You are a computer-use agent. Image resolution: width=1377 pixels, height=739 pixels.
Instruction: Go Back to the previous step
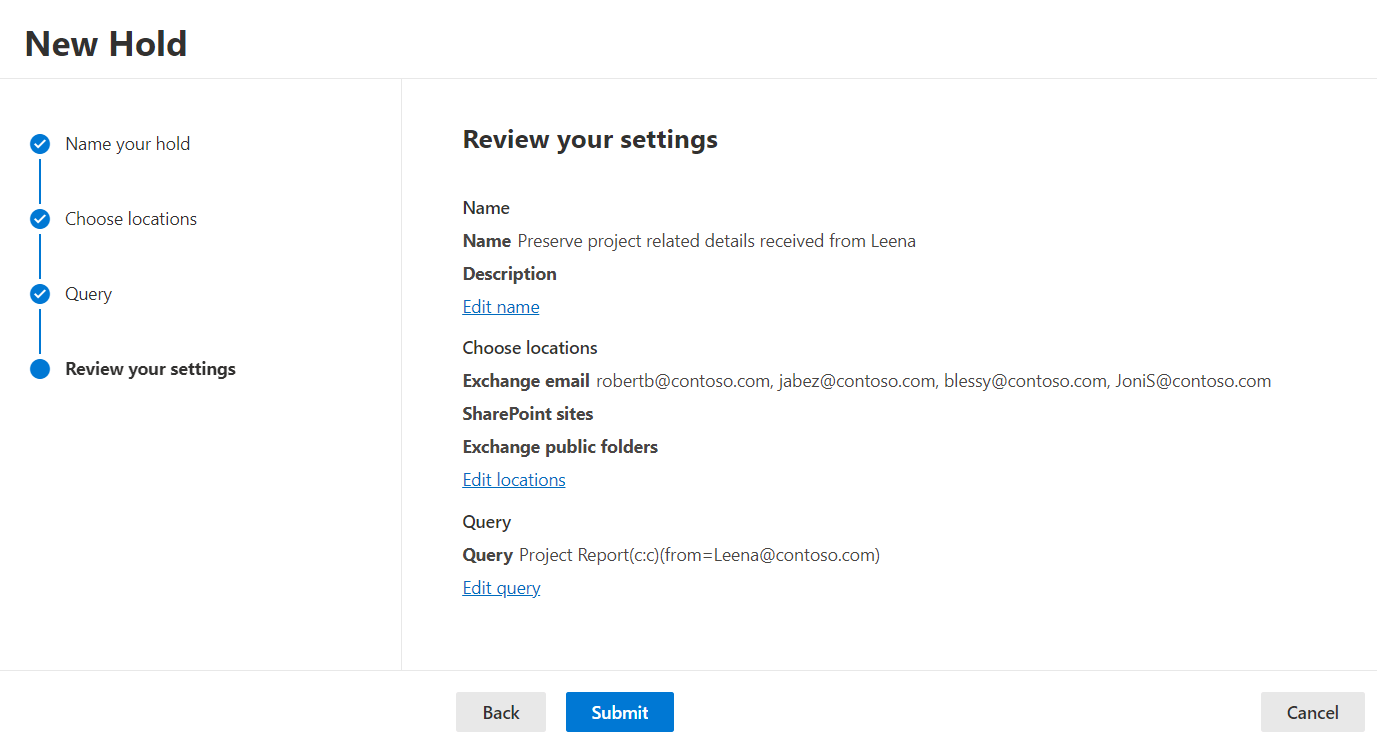tap(500, 711)
